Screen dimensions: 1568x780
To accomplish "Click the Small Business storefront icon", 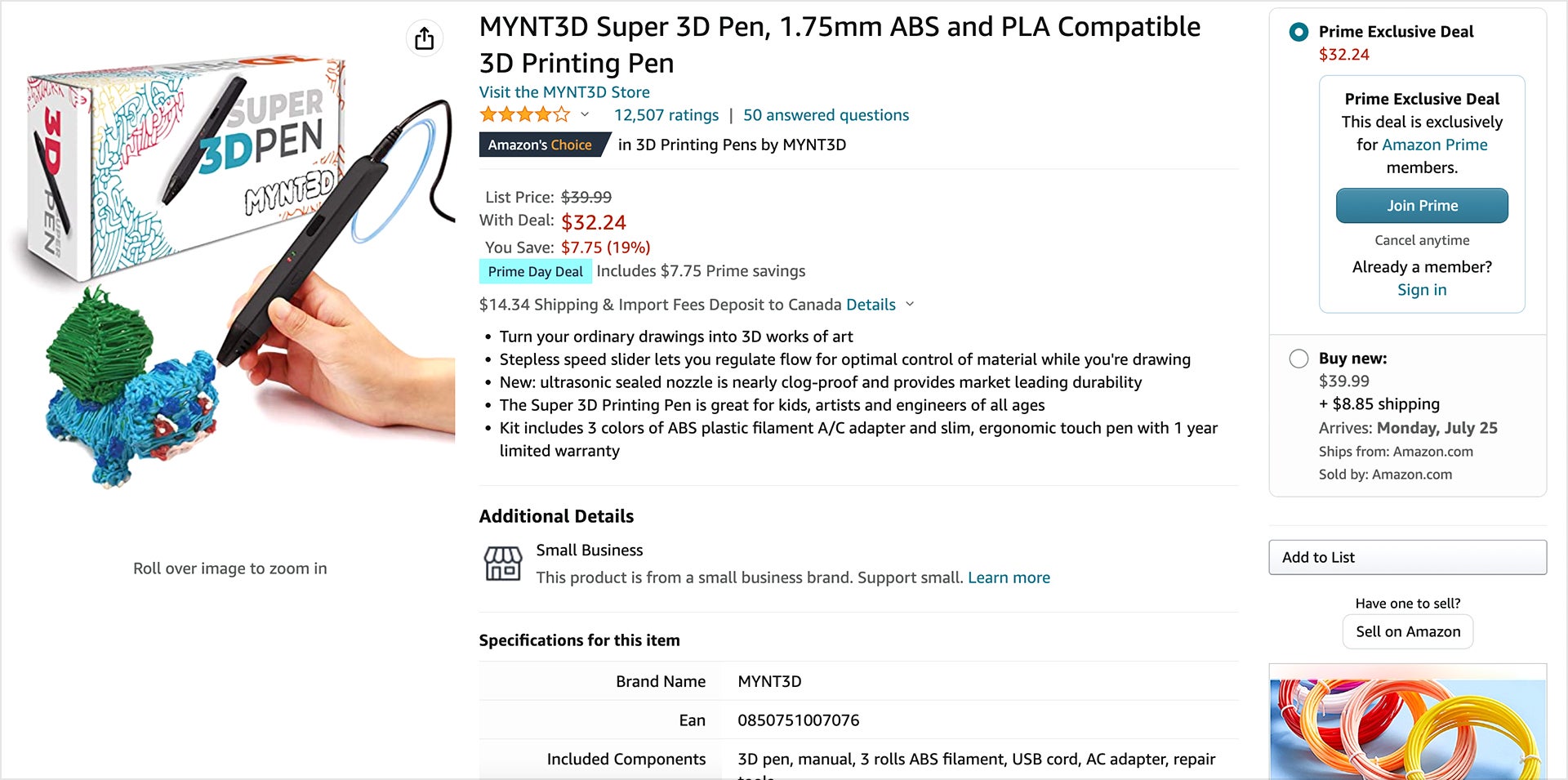I will [501, 562].
